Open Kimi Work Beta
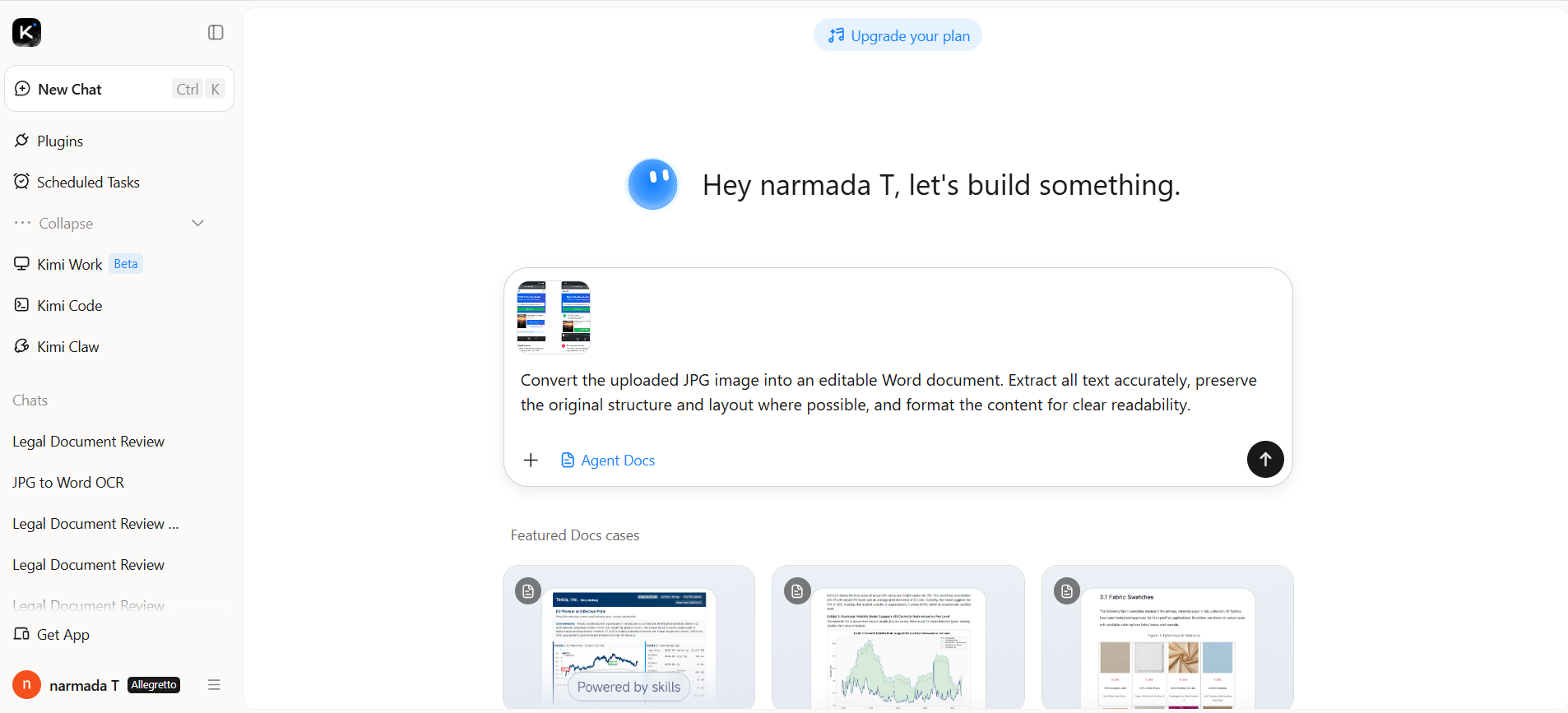Image resolution: width=1568 pixels, height=713 pixels. (79, 264)
